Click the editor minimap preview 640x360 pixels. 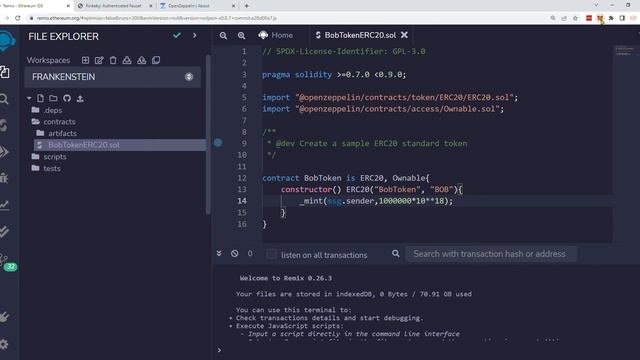coord(623,51)
